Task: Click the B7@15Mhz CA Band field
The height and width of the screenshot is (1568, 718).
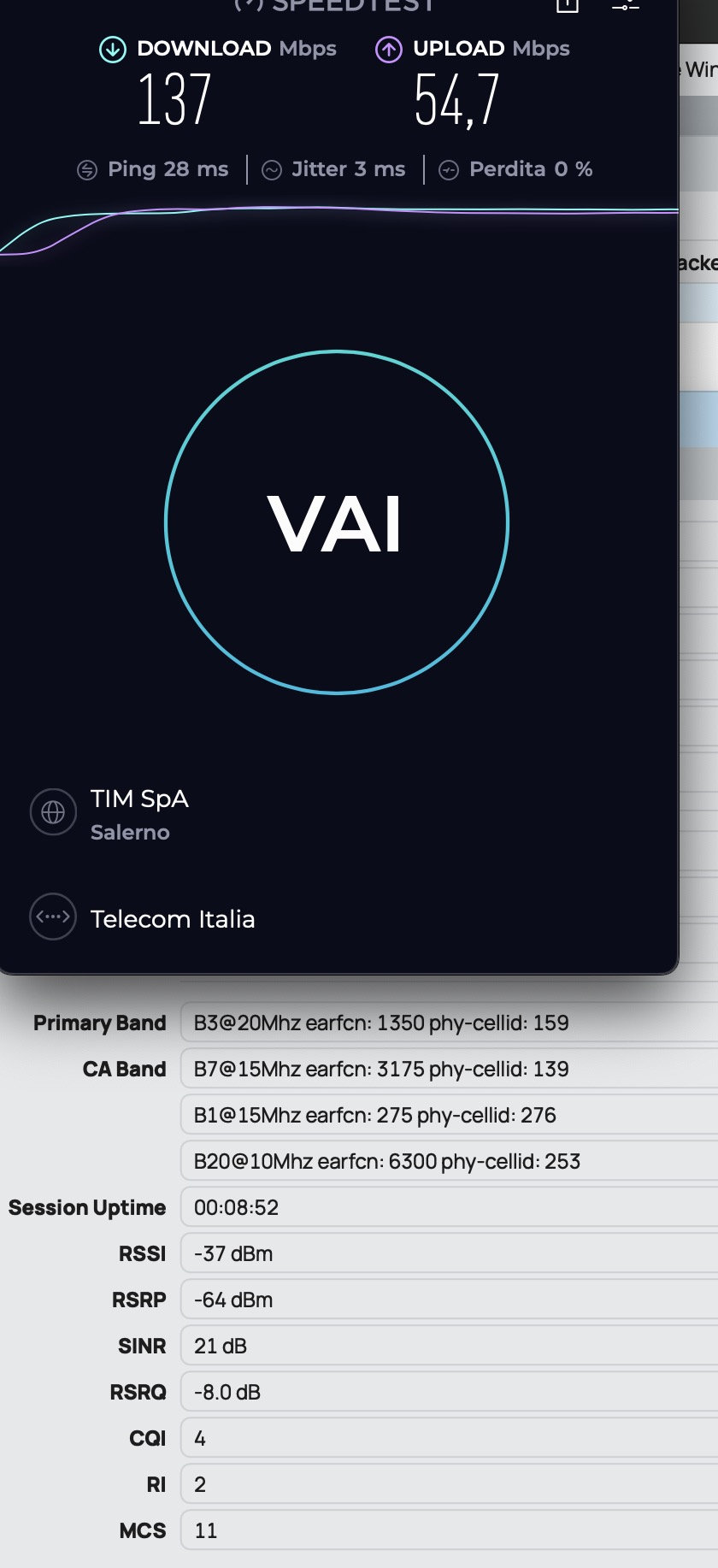Action: click(x=449, y=1069)
